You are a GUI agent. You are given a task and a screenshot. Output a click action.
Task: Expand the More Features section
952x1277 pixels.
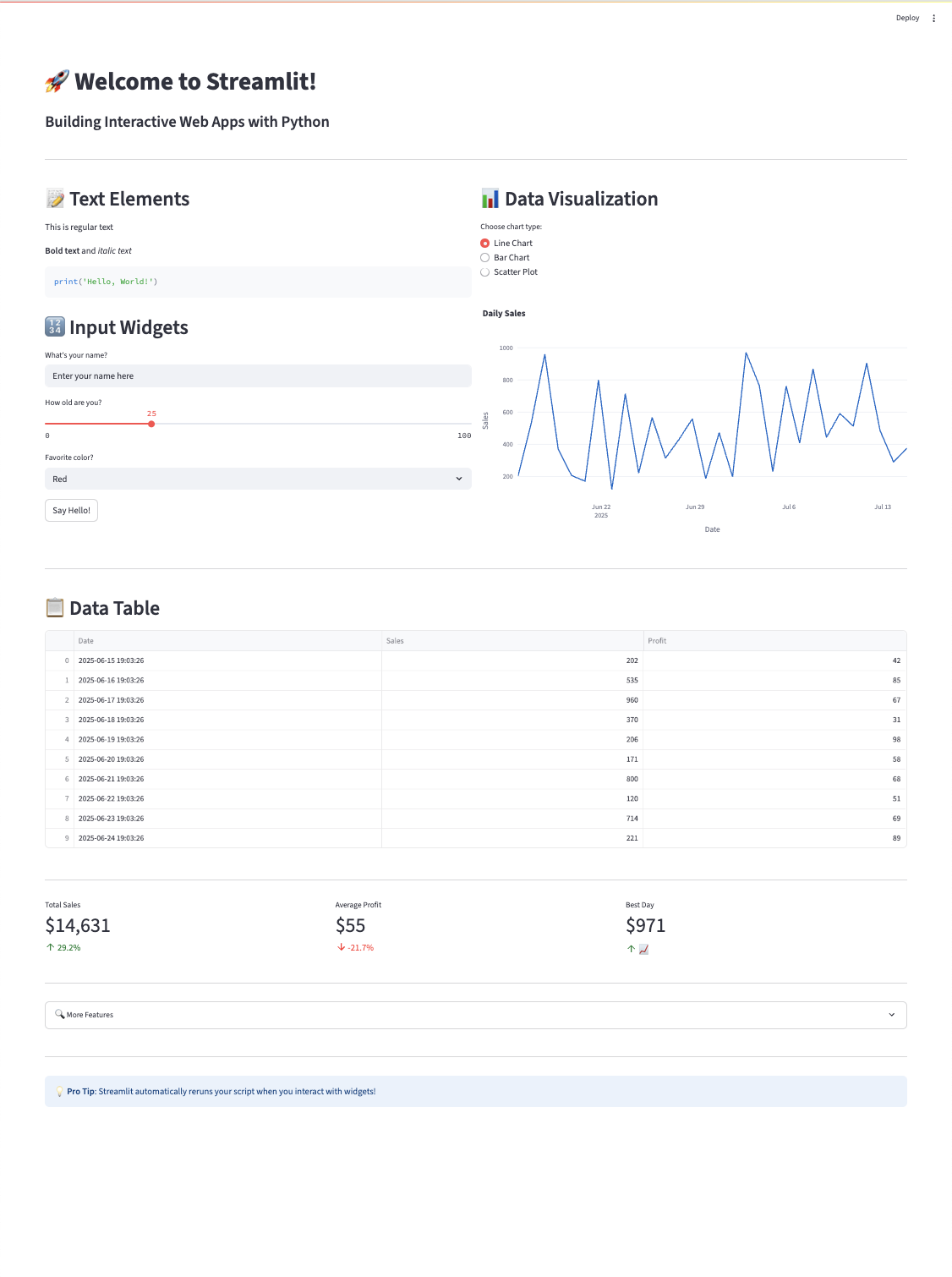tap(476, 1015)
